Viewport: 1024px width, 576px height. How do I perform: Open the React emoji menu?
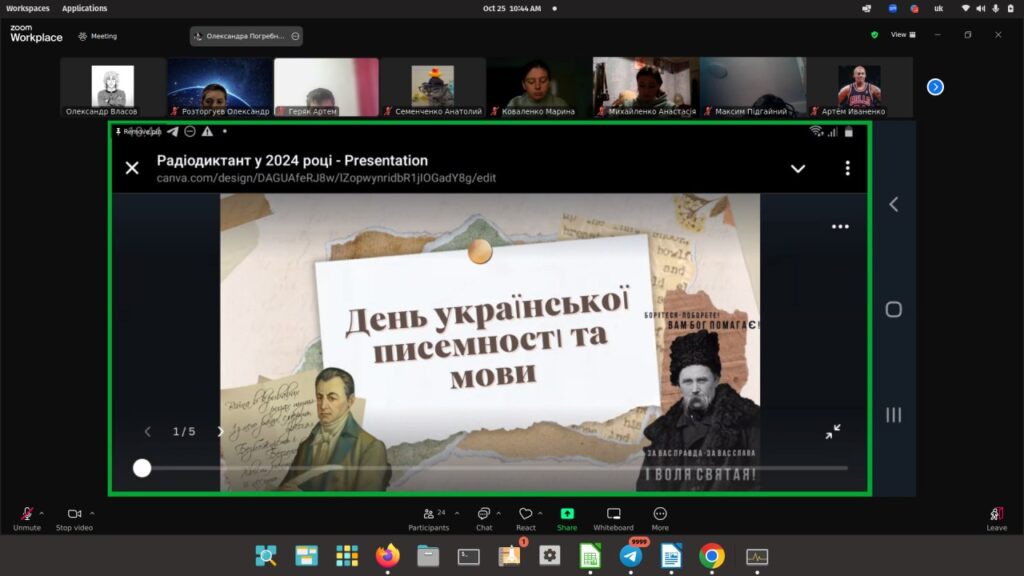coord(526,519)
